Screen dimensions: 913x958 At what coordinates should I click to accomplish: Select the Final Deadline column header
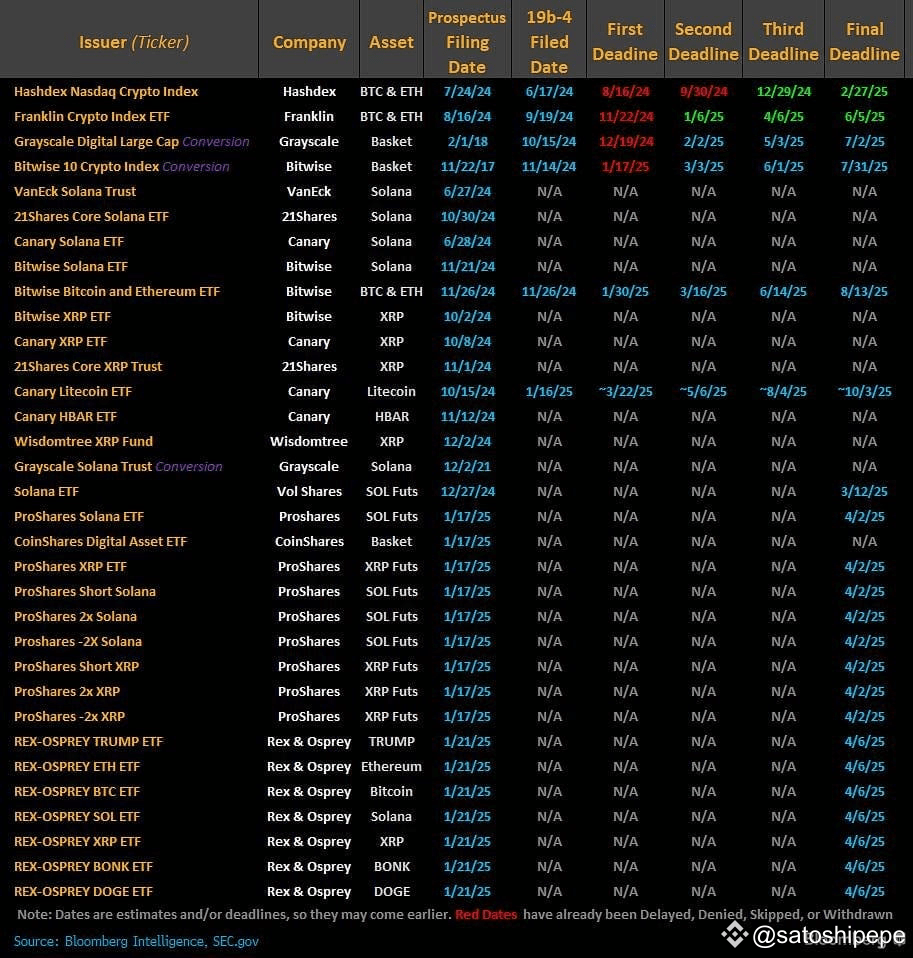tap(864, 42)
